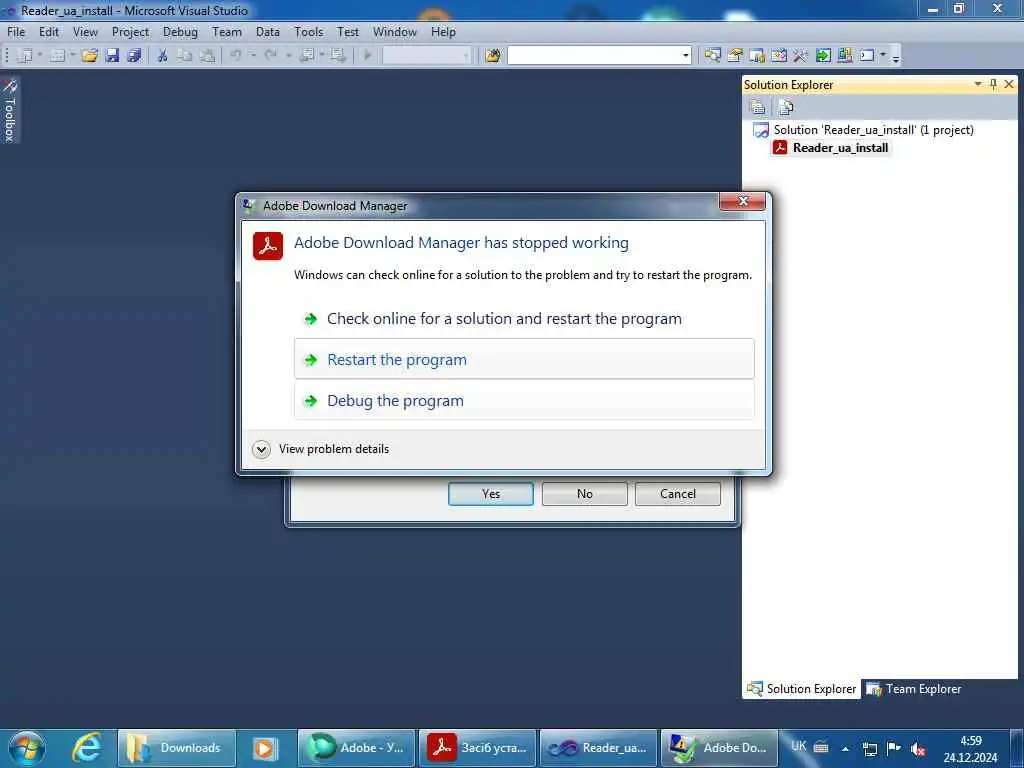1024x768 pixels.
Task: Open Solution Explorer from the toolbar icon
Action: 712,56
